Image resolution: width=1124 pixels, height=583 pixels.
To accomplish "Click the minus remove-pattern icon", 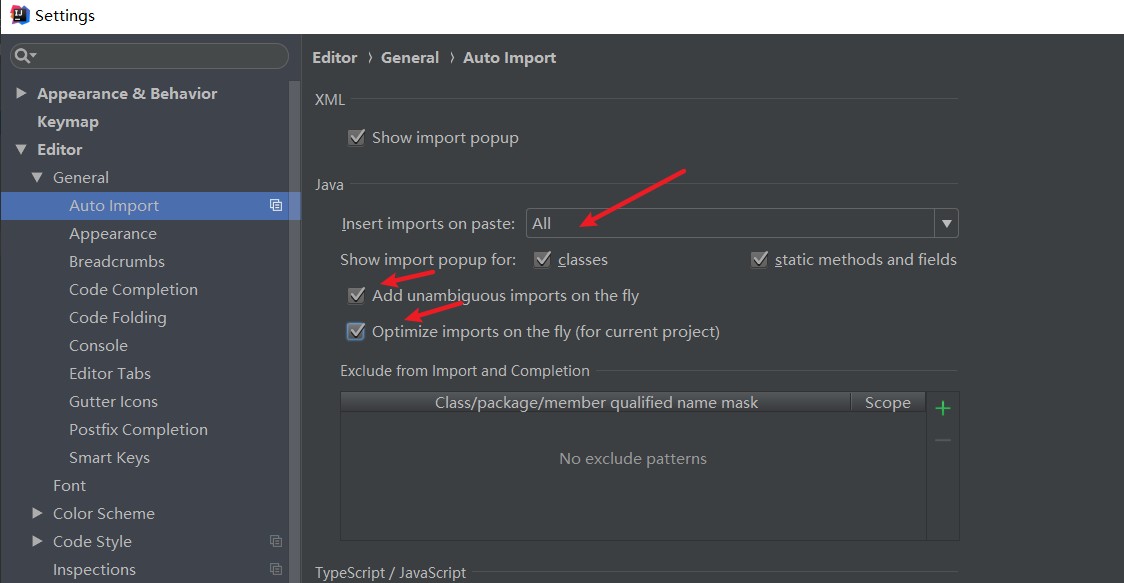I will point(942,440).
